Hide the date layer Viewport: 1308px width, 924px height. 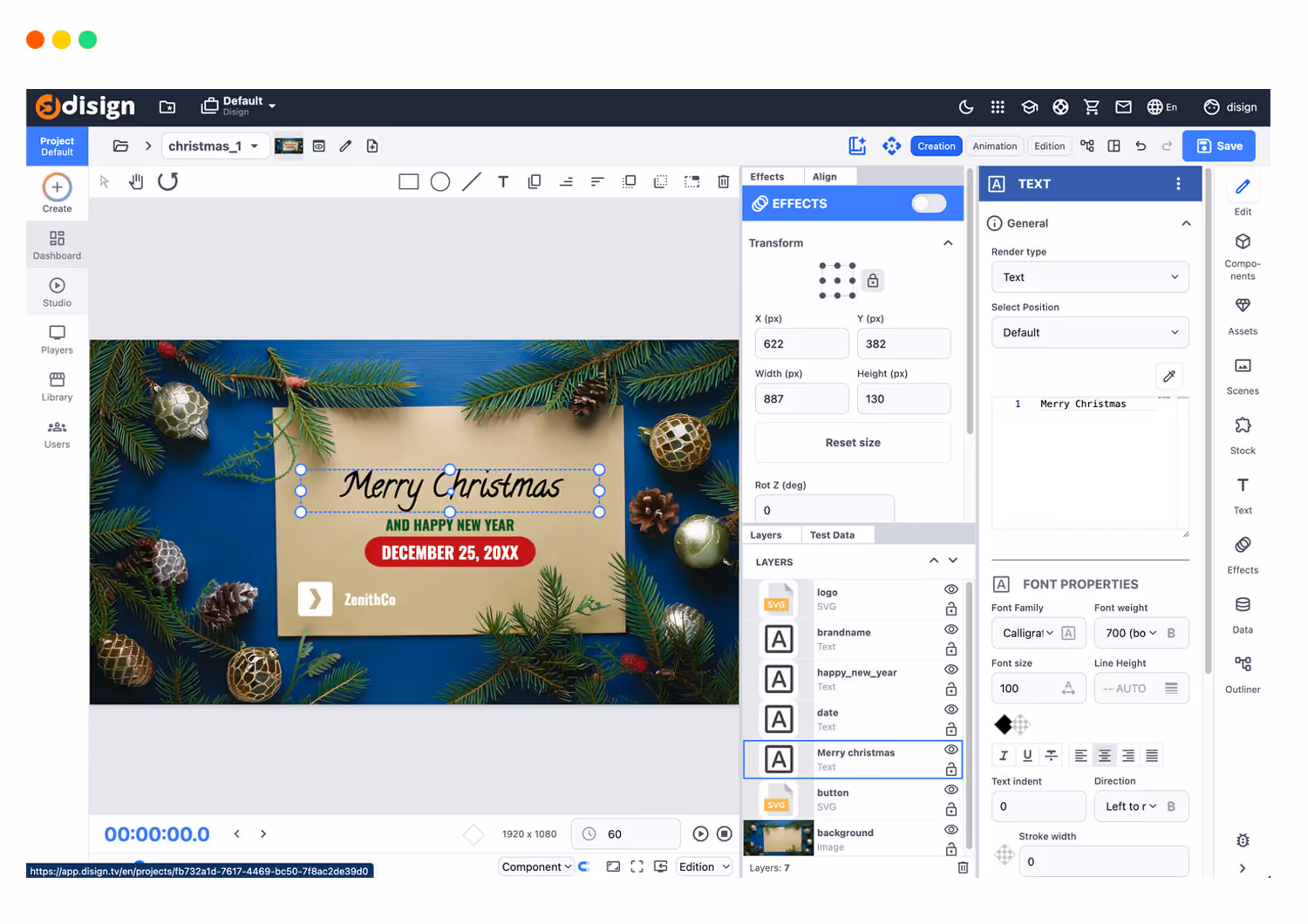(x=951, y=710)
